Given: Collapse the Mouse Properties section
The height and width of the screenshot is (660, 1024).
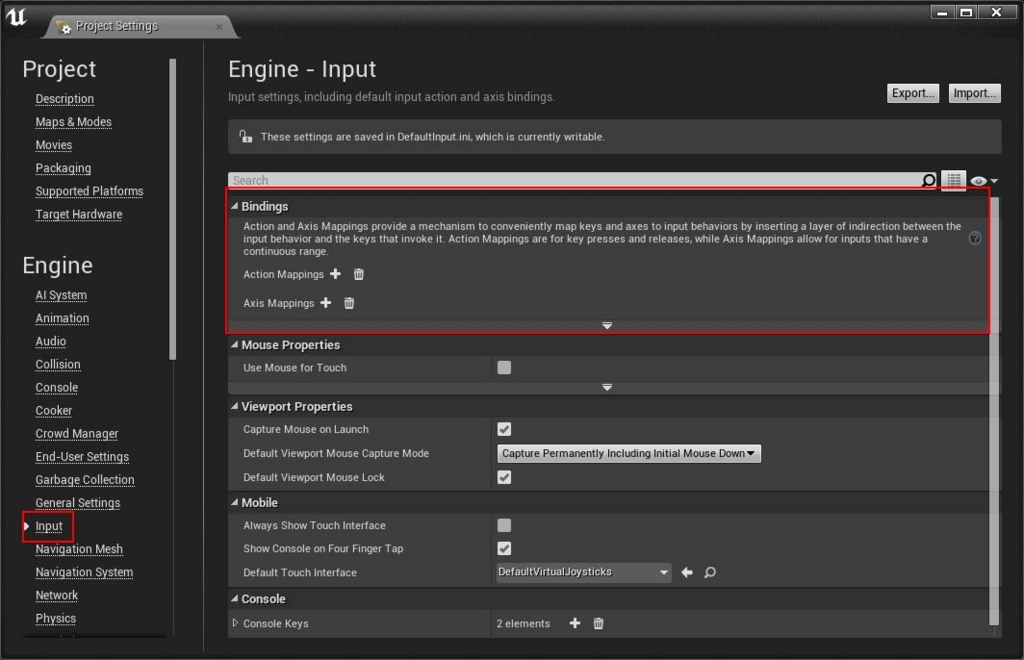Looking at the screenshot, I should tap(234, 344).
